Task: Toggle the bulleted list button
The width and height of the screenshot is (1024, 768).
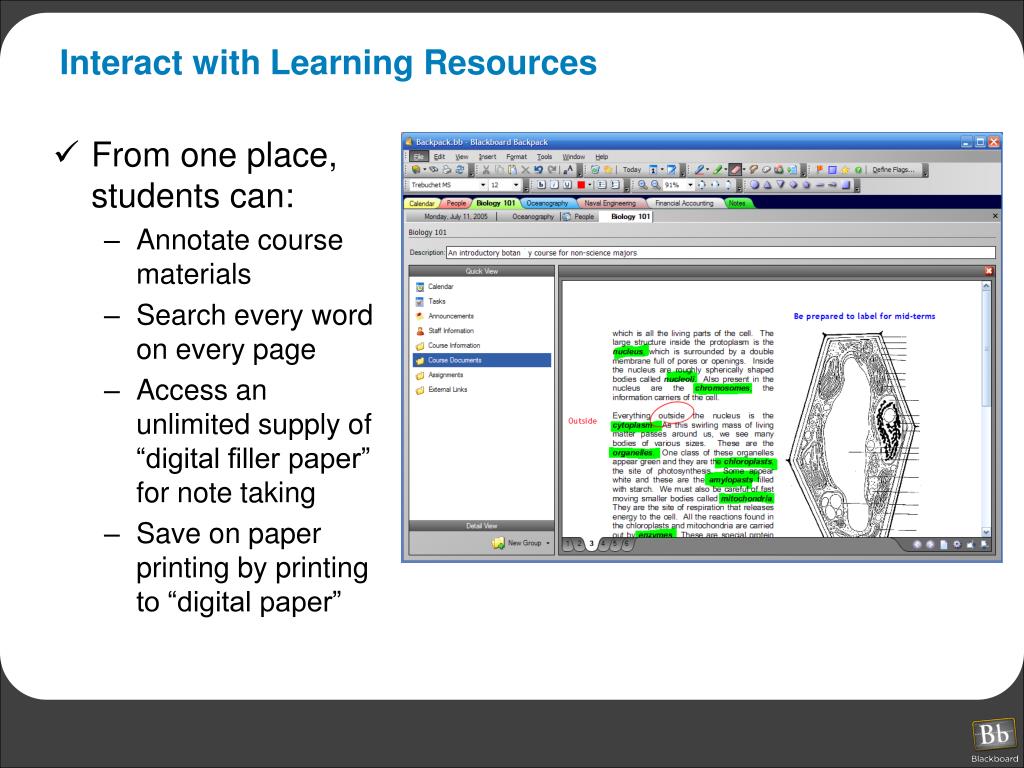Action: (601, 185)
